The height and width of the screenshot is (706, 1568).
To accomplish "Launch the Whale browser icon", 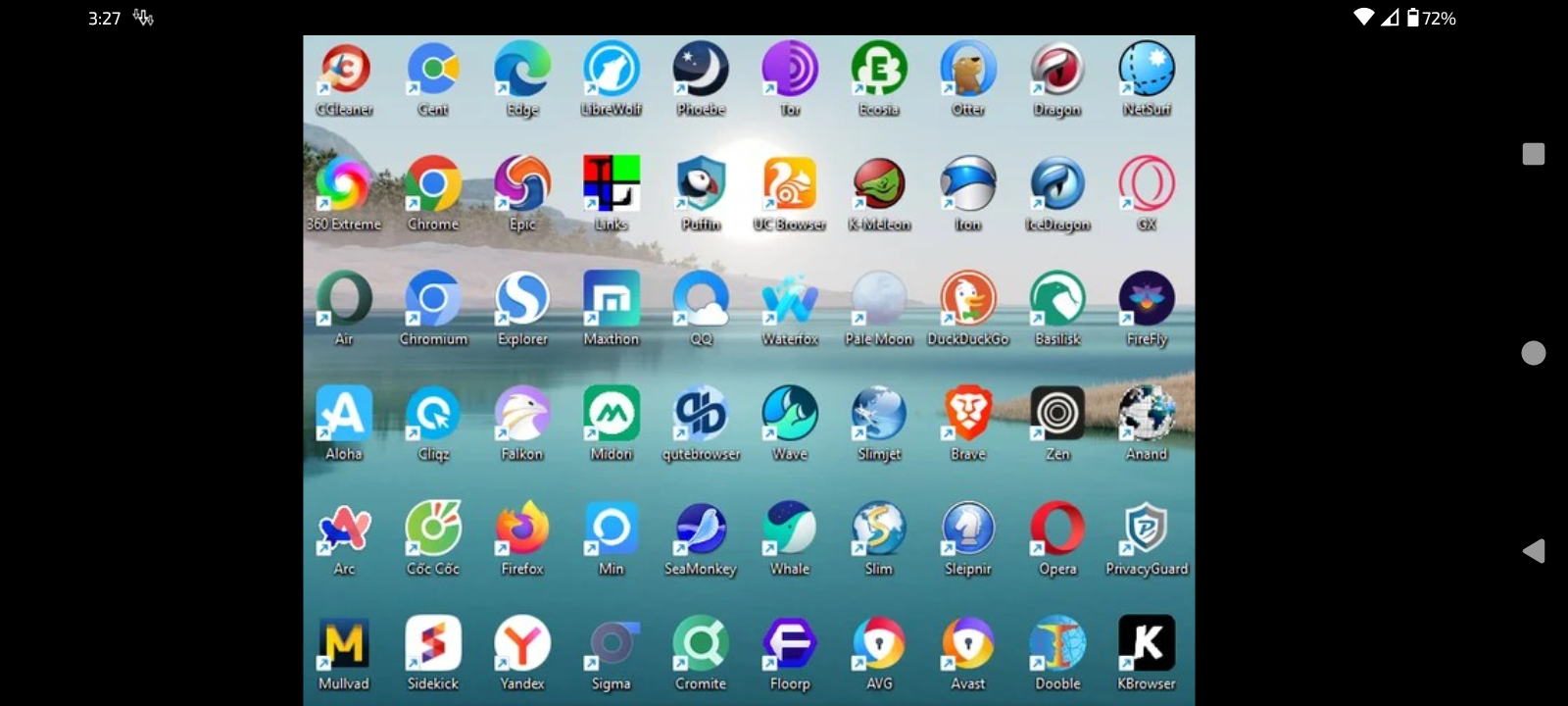I will pos(790,528).
